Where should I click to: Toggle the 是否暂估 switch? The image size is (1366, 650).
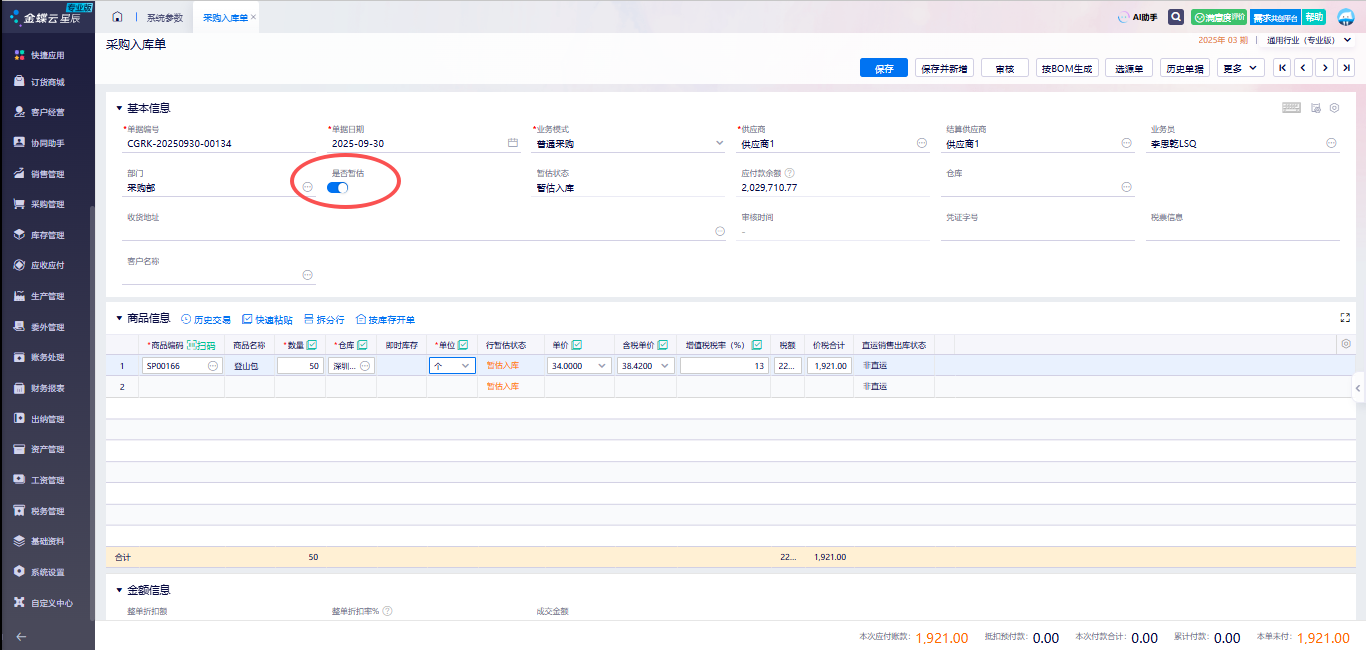pos(338,187)
